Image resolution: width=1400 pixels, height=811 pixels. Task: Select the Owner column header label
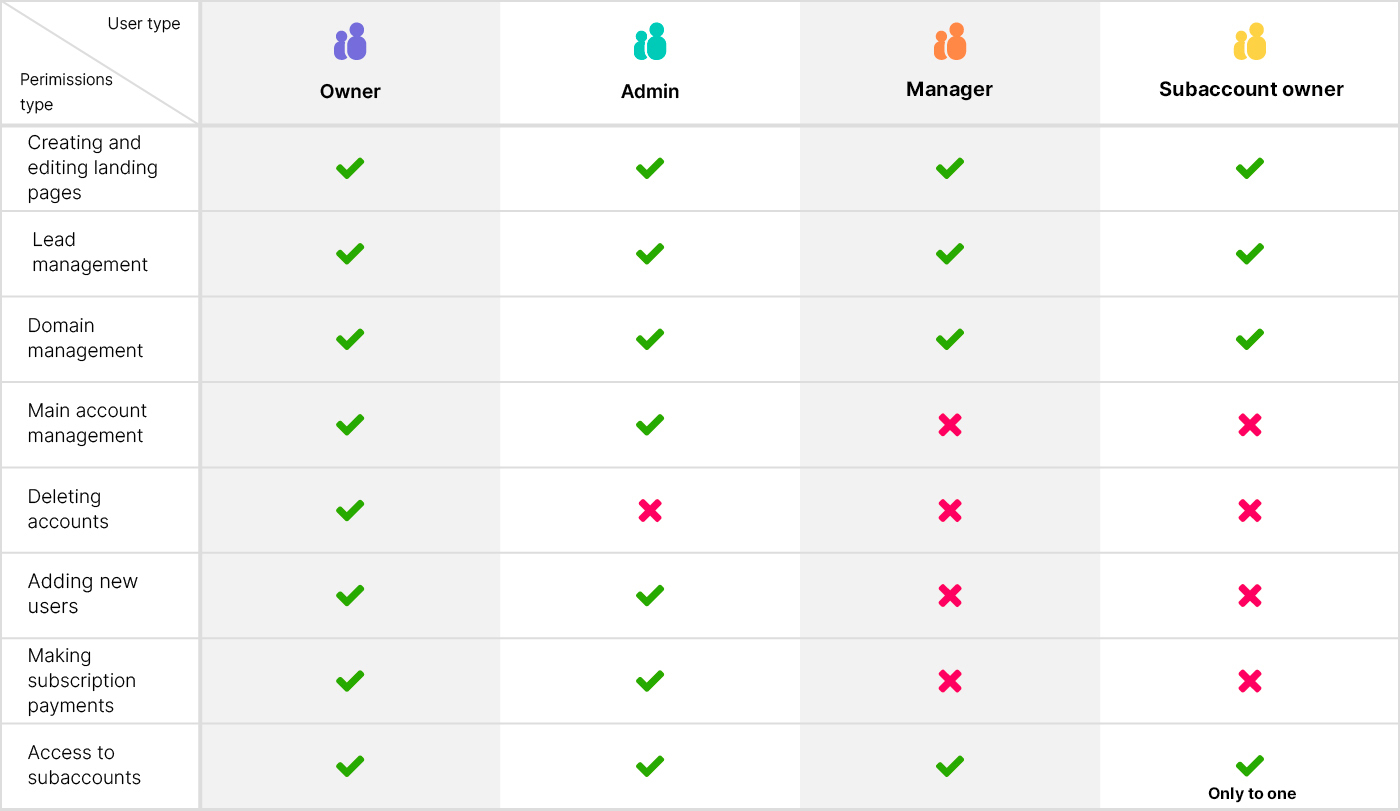(x=350, y=91)
